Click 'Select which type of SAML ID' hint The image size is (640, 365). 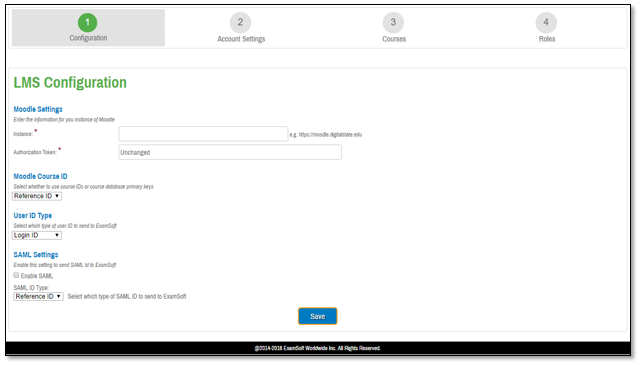point(127,296)
